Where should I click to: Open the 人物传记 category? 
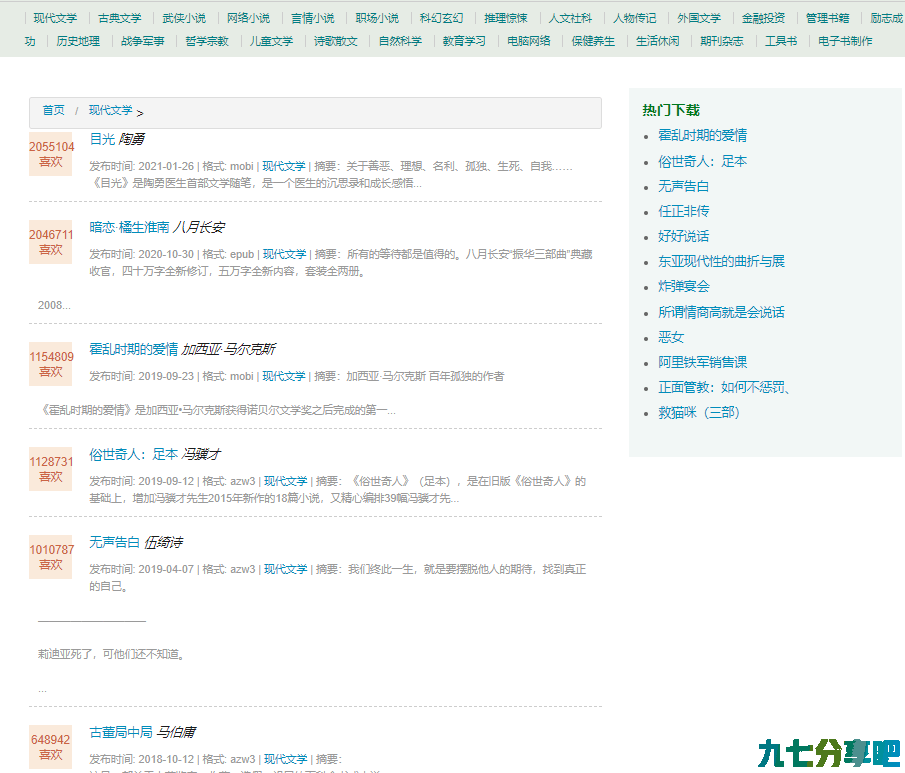point(634,18)
